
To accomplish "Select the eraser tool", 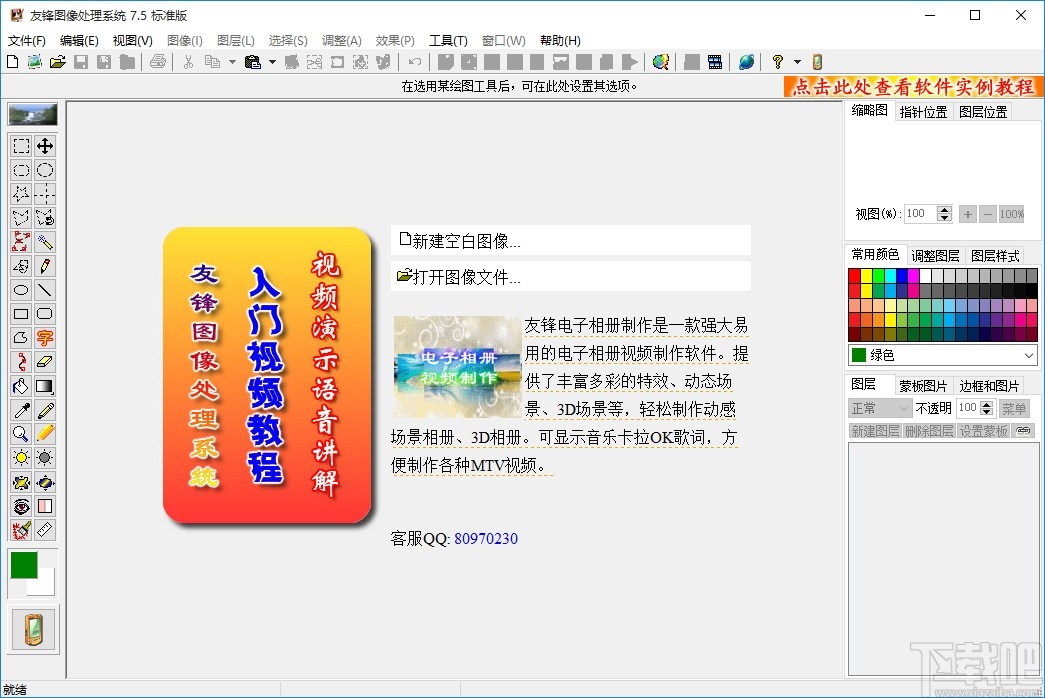I will 45,362.
